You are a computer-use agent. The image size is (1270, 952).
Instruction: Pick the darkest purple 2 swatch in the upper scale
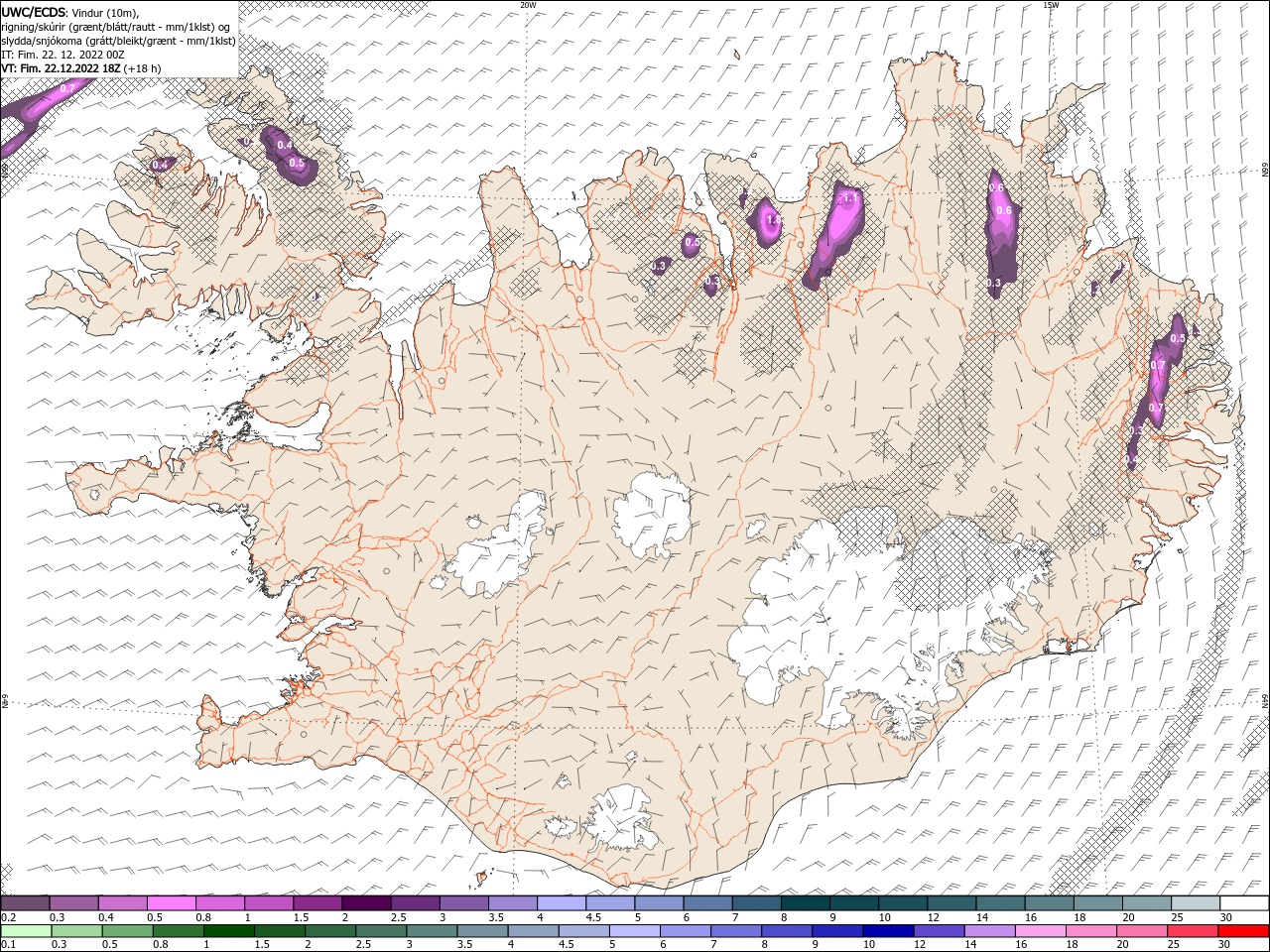coord(365,903)
